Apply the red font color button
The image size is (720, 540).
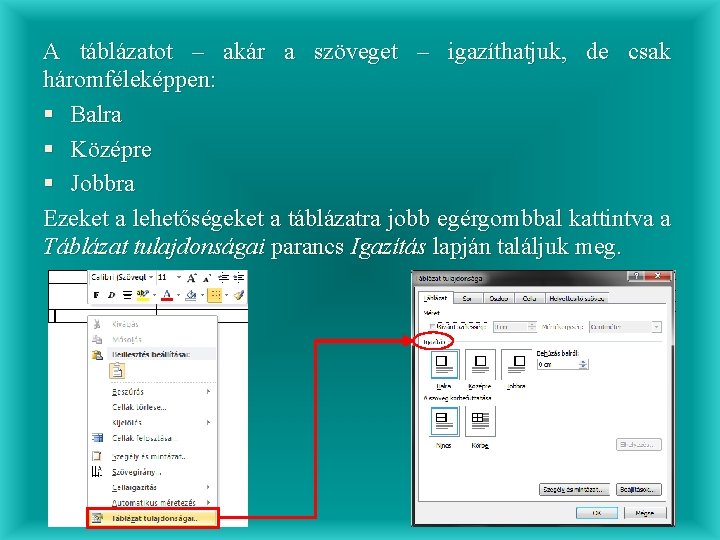pos(167,295)
